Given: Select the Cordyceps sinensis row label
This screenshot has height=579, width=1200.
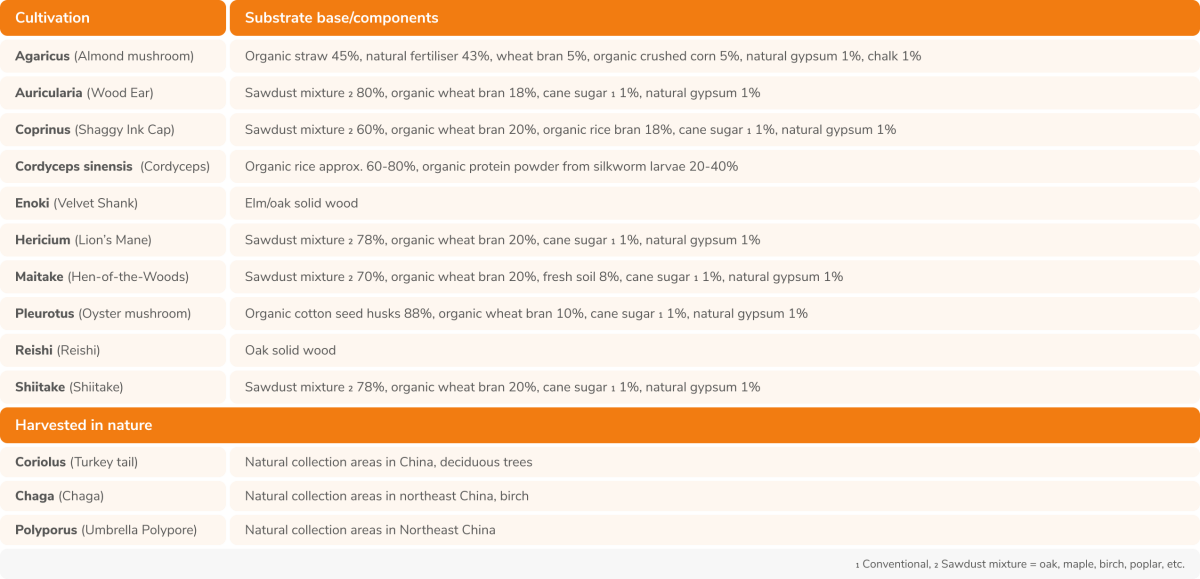Looking at the screenshot, I should [112, 167].
